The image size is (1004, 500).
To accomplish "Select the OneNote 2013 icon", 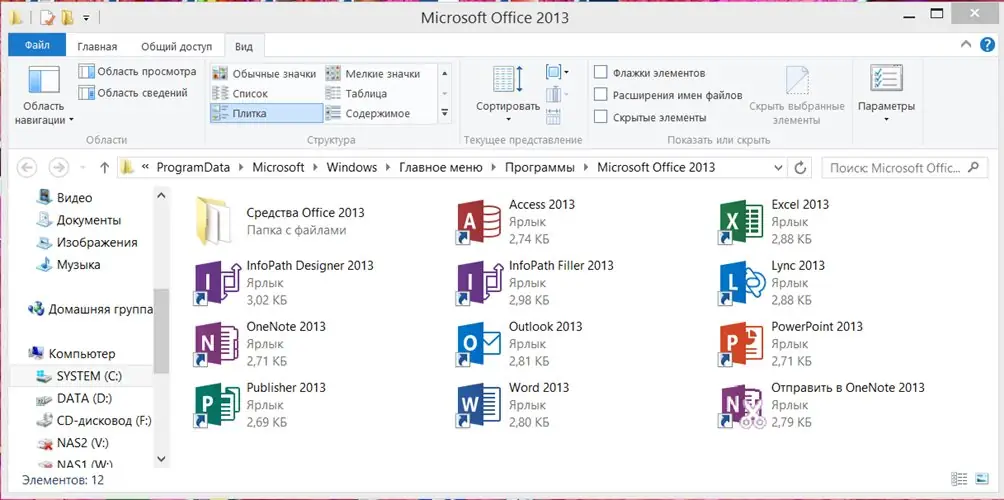I will (x=216, y=344).
